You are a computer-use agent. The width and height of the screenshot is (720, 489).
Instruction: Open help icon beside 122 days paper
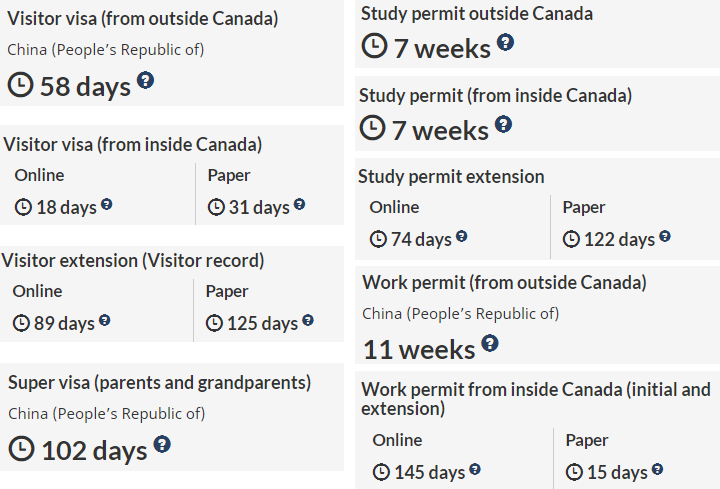pos(665,236)
